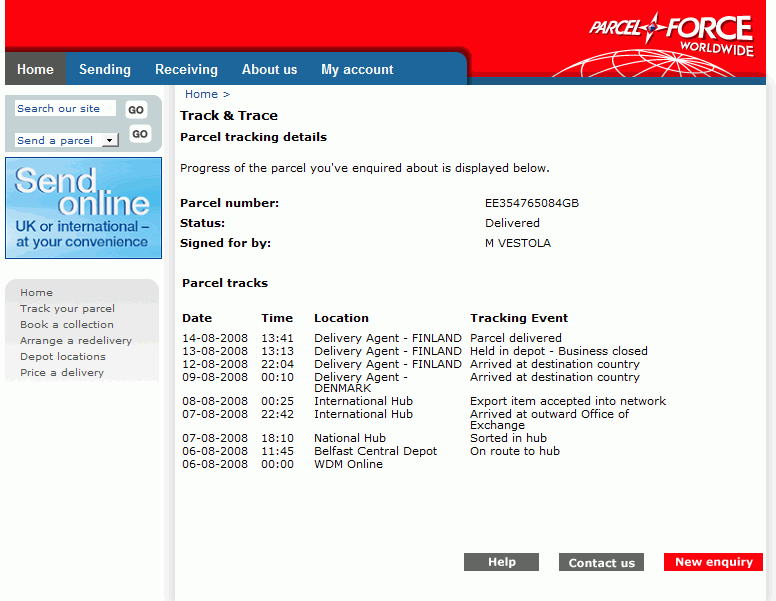Open the My account tab
Image resolution: width=776 pixels, height=601 pixels.
tap(357, 69)
